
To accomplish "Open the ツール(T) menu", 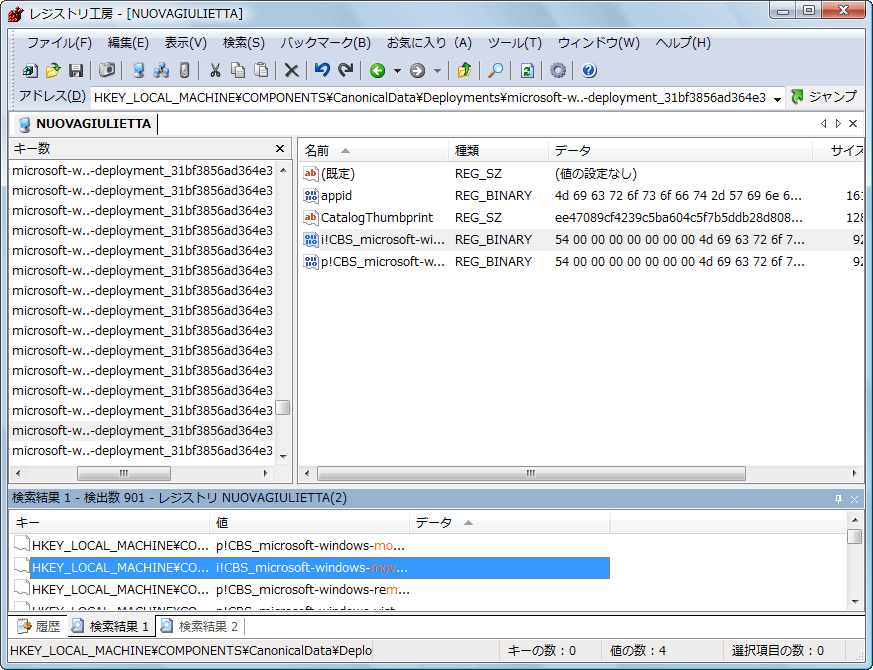I will point(514,43).
